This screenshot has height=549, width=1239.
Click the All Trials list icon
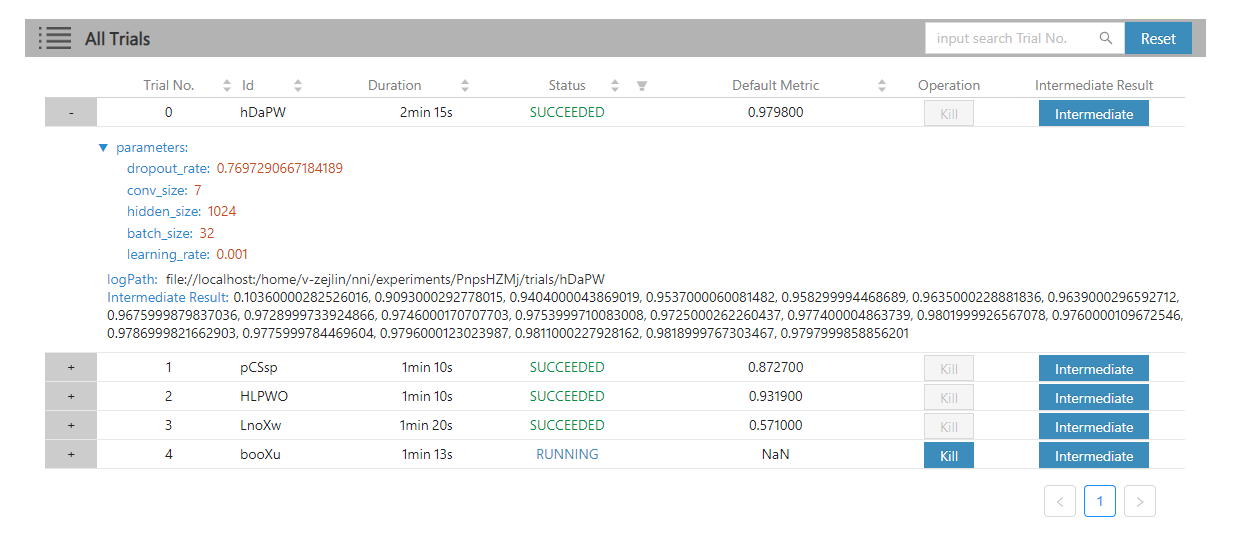coord(55,39)
